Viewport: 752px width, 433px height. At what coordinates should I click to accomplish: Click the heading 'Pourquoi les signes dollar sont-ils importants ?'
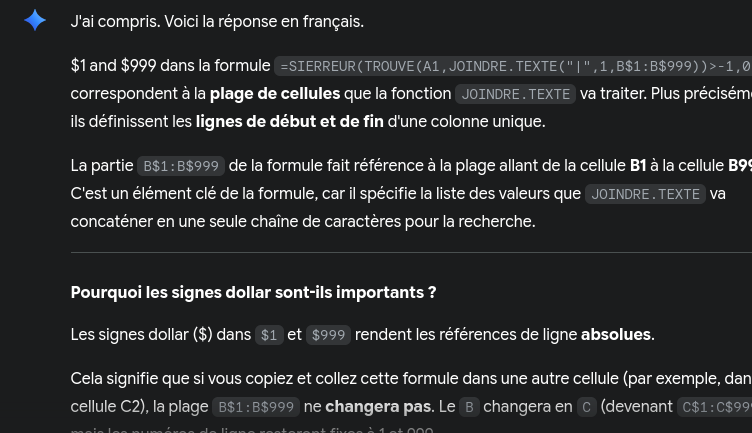(253, 293)
